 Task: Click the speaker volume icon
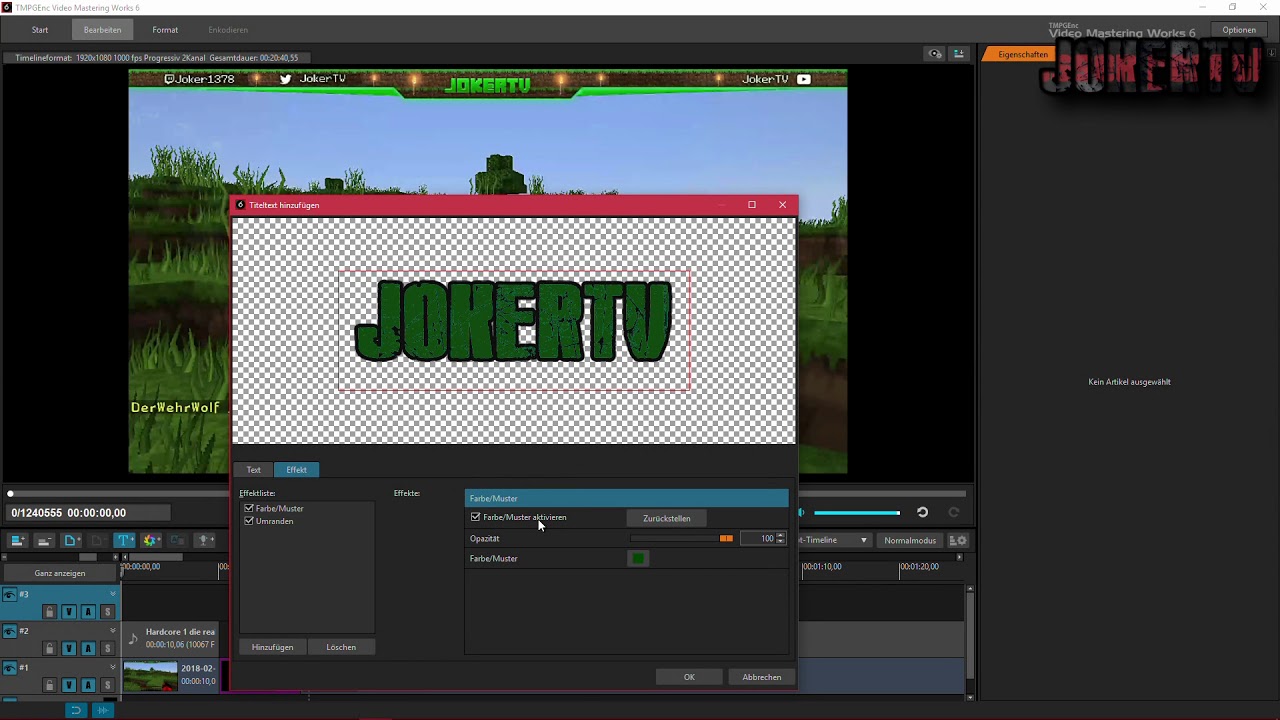pyautogui.click(x=801, y=512)
